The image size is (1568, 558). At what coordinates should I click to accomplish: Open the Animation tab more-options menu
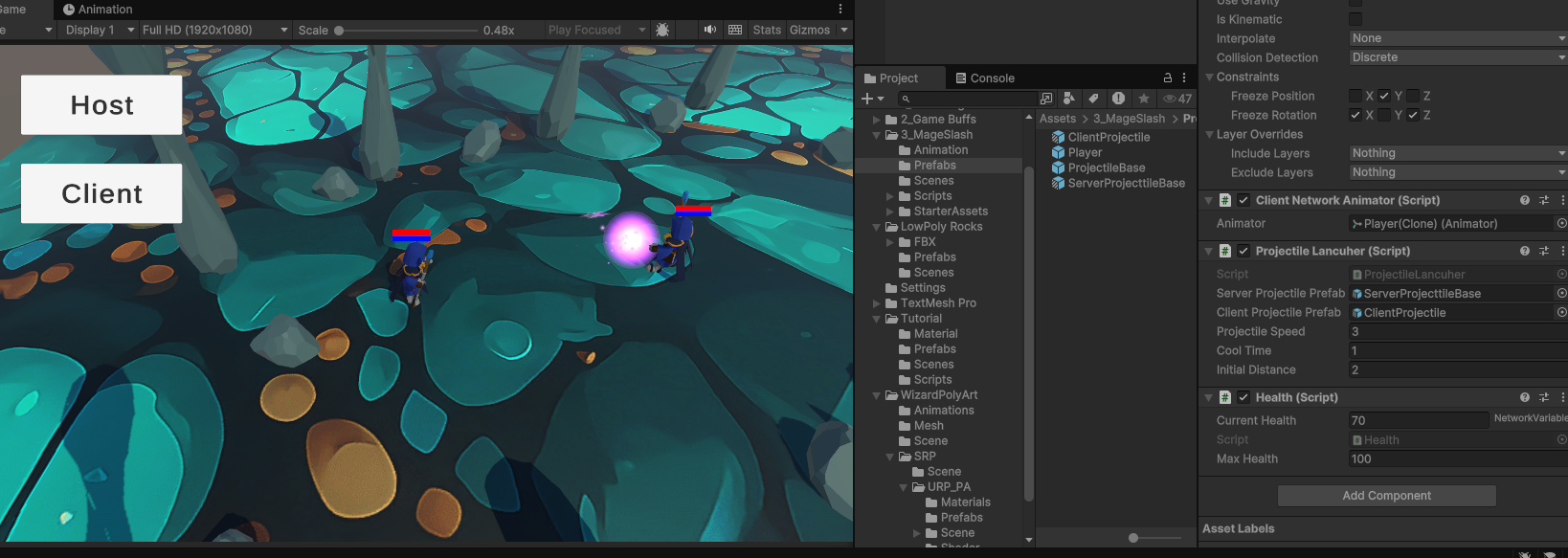(840, 9)
